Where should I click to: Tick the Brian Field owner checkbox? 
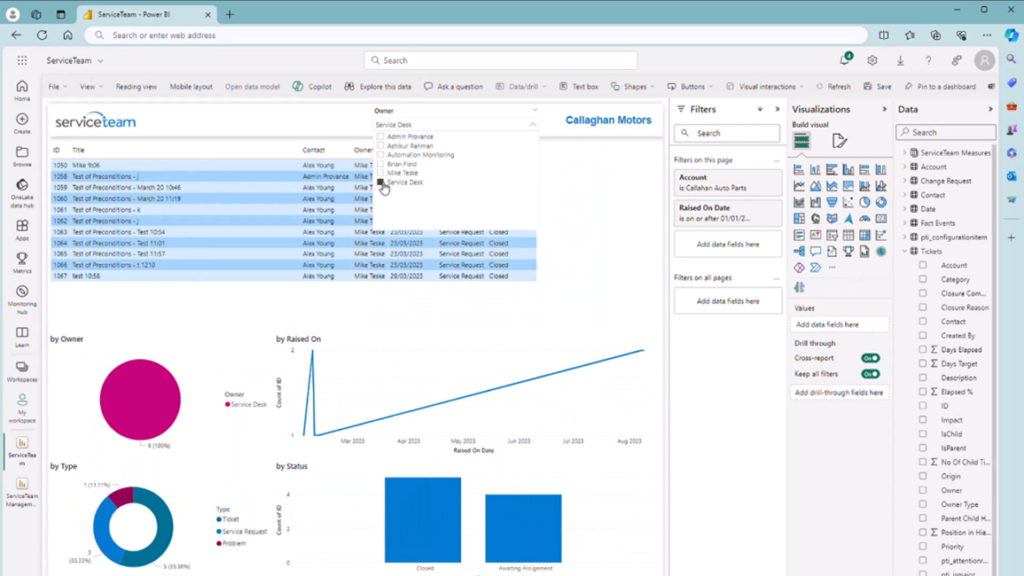[x=381, y=164]
